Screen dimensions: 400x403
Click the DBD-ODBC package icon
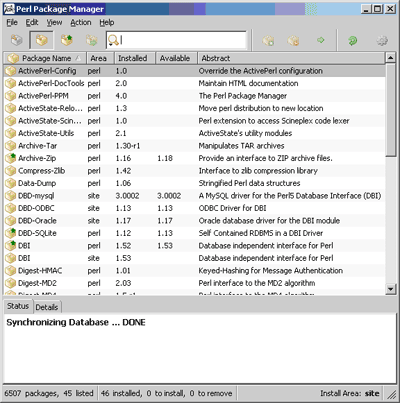pyautogui.click(x=11, y=208)
